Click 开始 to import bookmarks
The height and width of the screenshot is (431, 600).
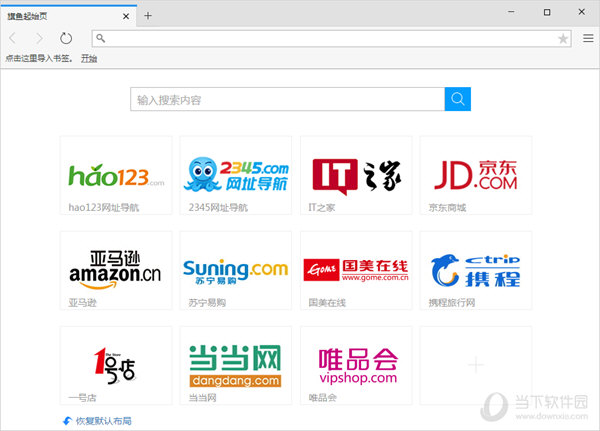89,59
